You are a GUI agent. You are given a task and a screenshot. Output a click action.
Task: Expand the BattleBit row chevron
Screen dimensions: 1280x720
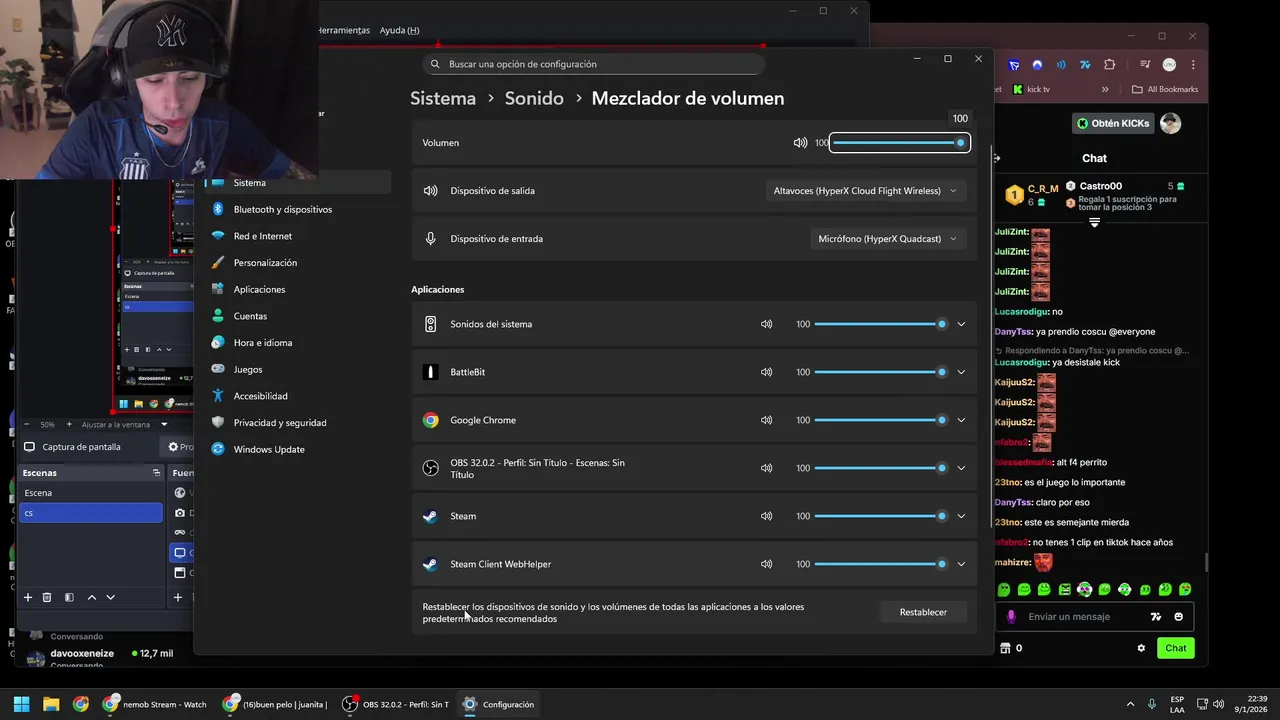click(x=961, y=372)
